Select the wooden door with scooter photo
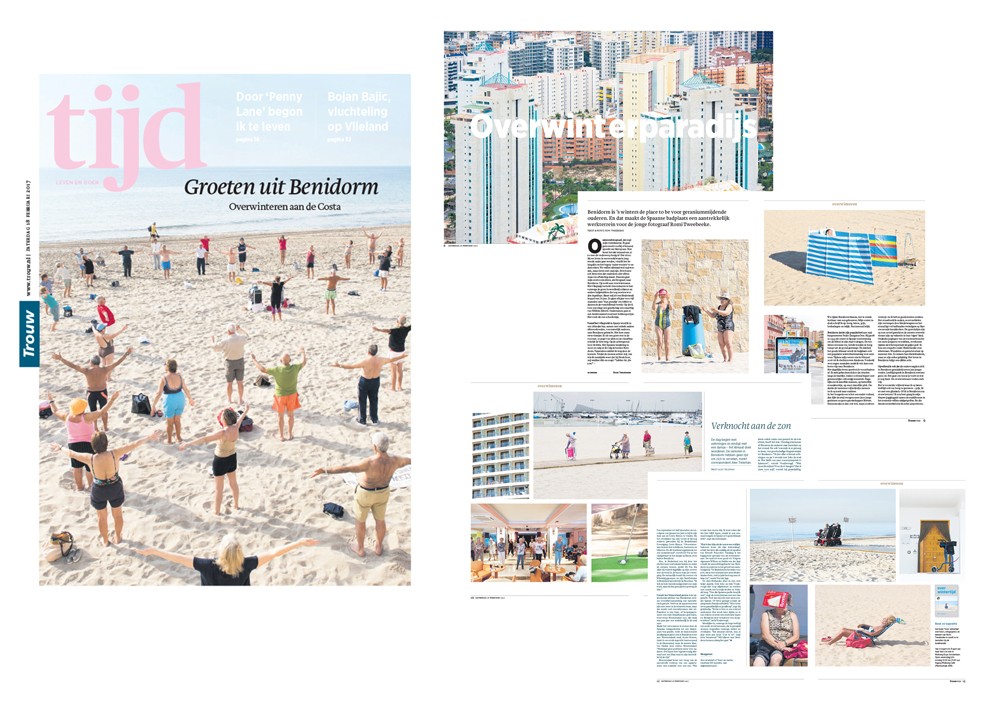 [932, 532]
